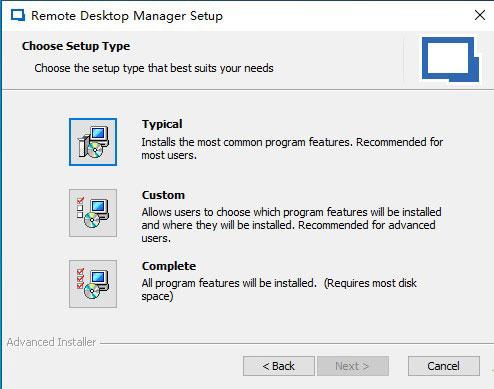Select the Typical setup icon button

(x=93, y=142)
